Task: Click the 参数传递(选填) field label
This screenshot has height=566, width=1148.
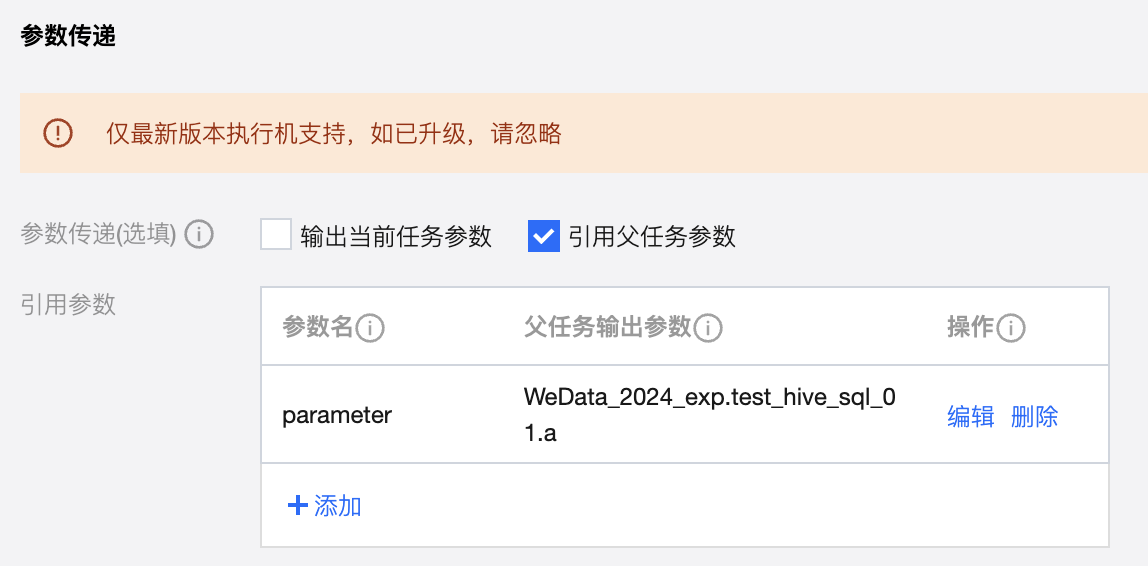Action: pos(98,236)
